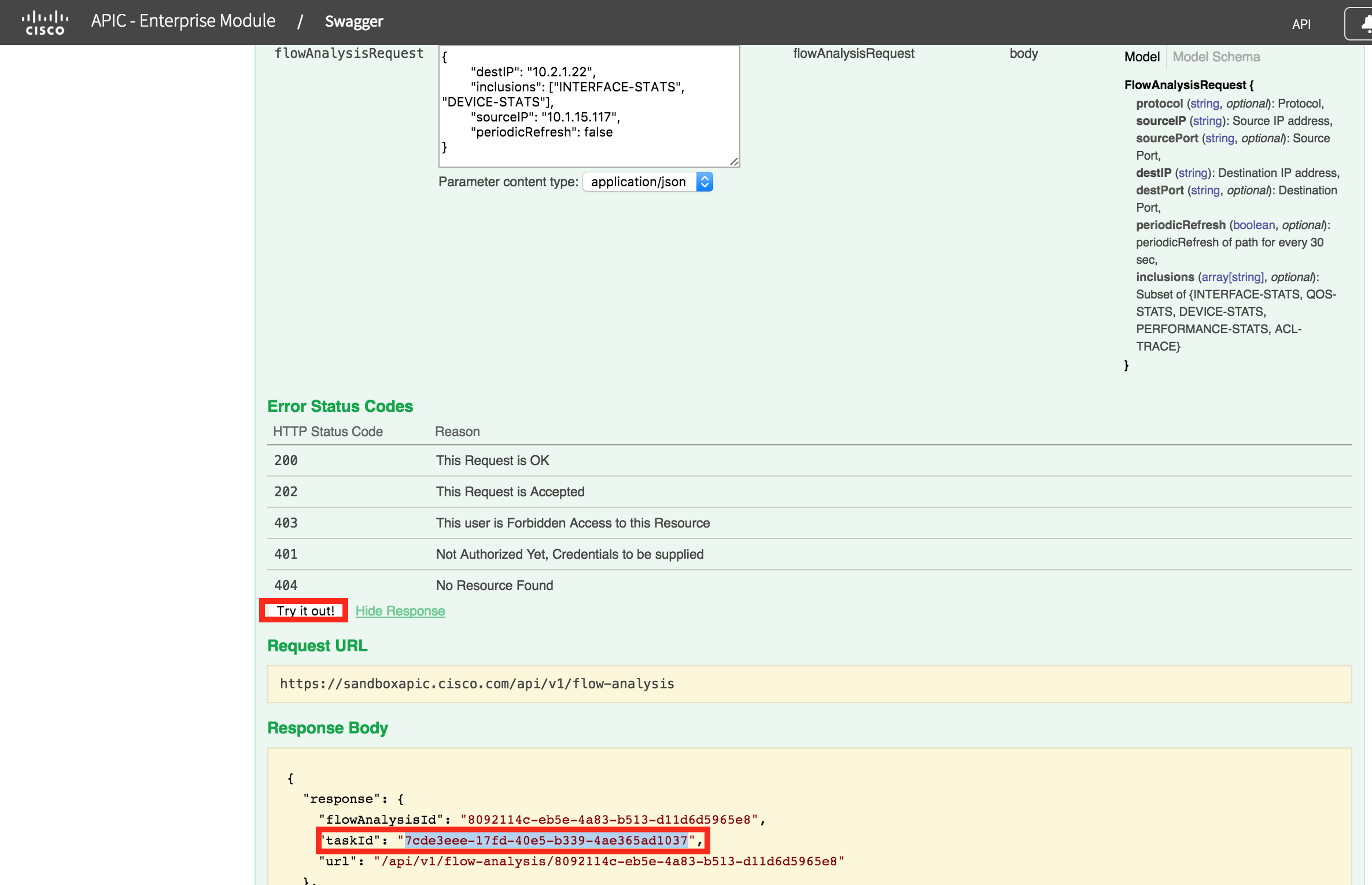The height and width of the screenshot is (885, 1372).
Task: Click 'This Request is OK' reason text
Action: [x=492, y=460]
